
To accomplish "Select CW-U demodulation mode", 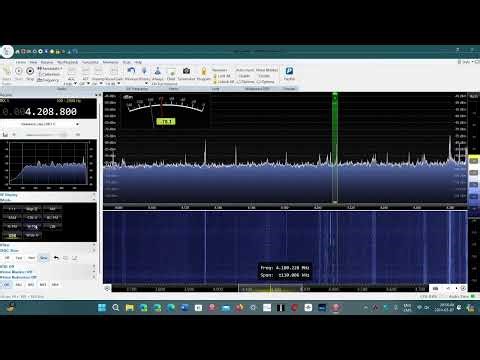I will click(32, 218).
